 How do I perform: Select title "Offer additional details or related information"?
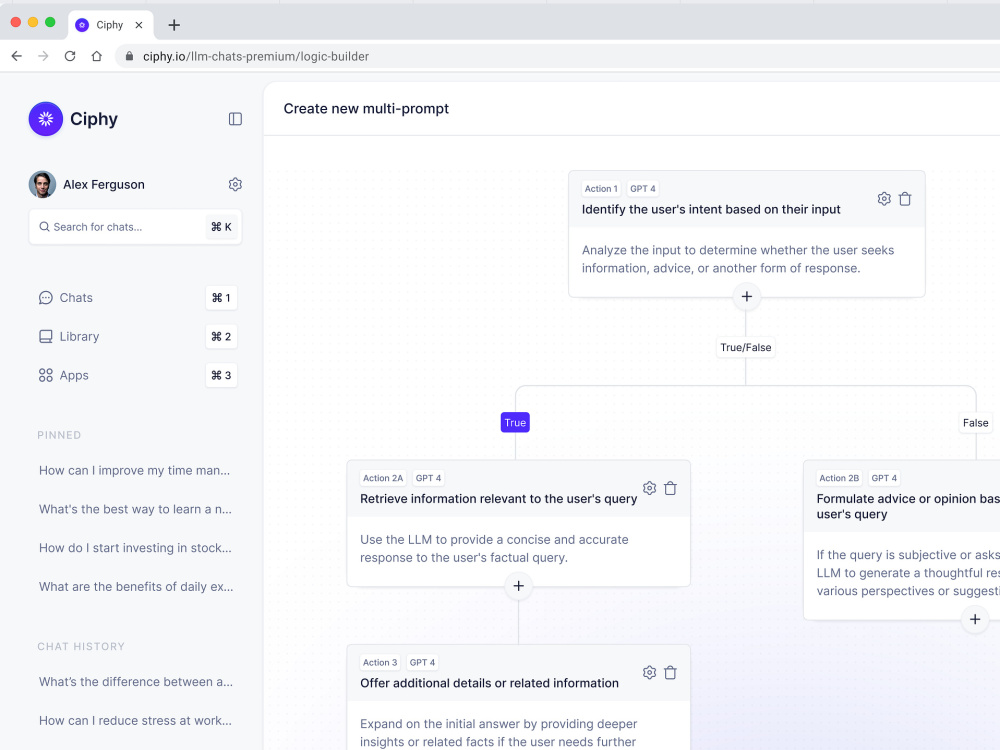coord(489,684)
